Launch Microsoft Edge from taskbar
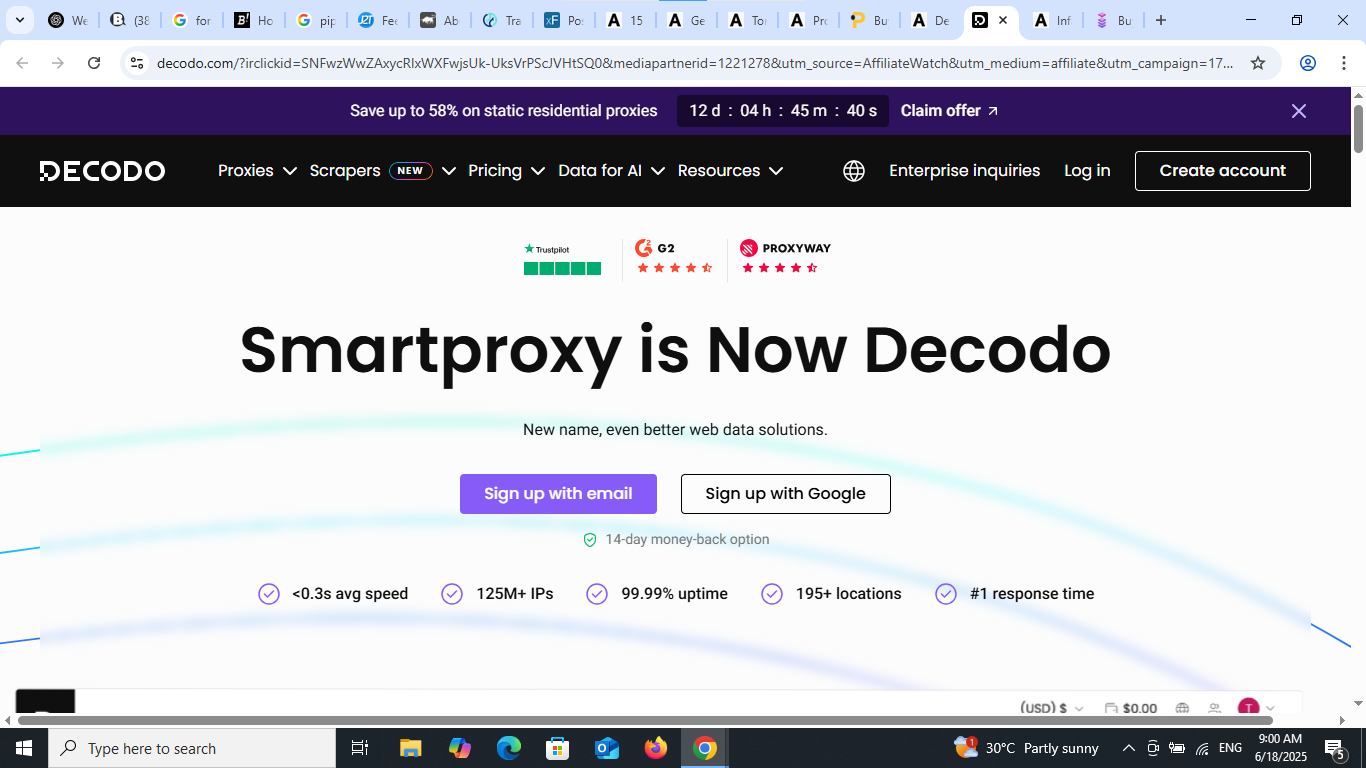This screenshot has width=1366, height=768. 509,748
